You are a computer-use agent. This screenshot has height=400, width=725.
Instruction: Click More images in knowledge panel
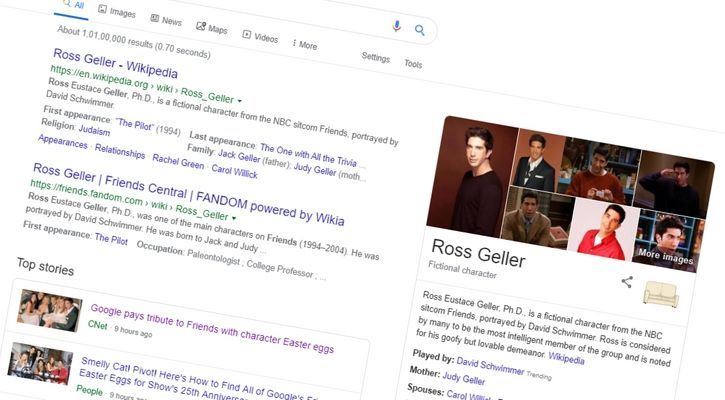(666, 256)
